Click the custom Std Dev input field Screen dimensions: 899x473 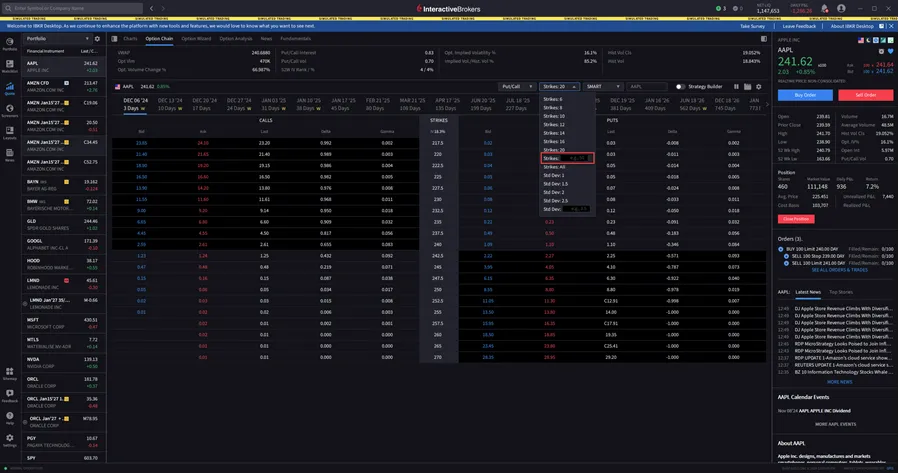[x=576, y=209]
